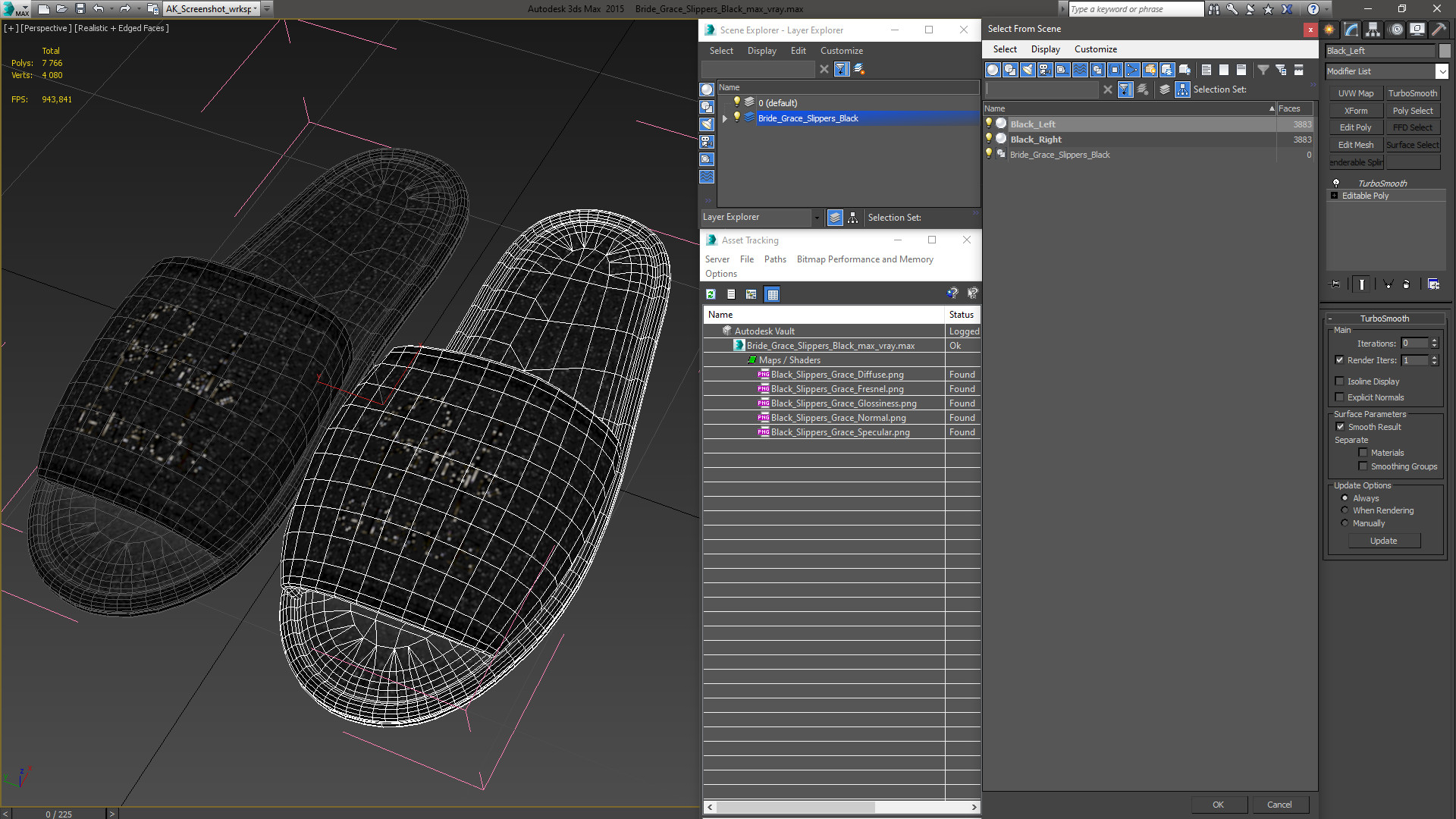Enable Explicit Normals checkbox
The width and height of the screenshot is (1456, 819).
[x=1339, y=397]
